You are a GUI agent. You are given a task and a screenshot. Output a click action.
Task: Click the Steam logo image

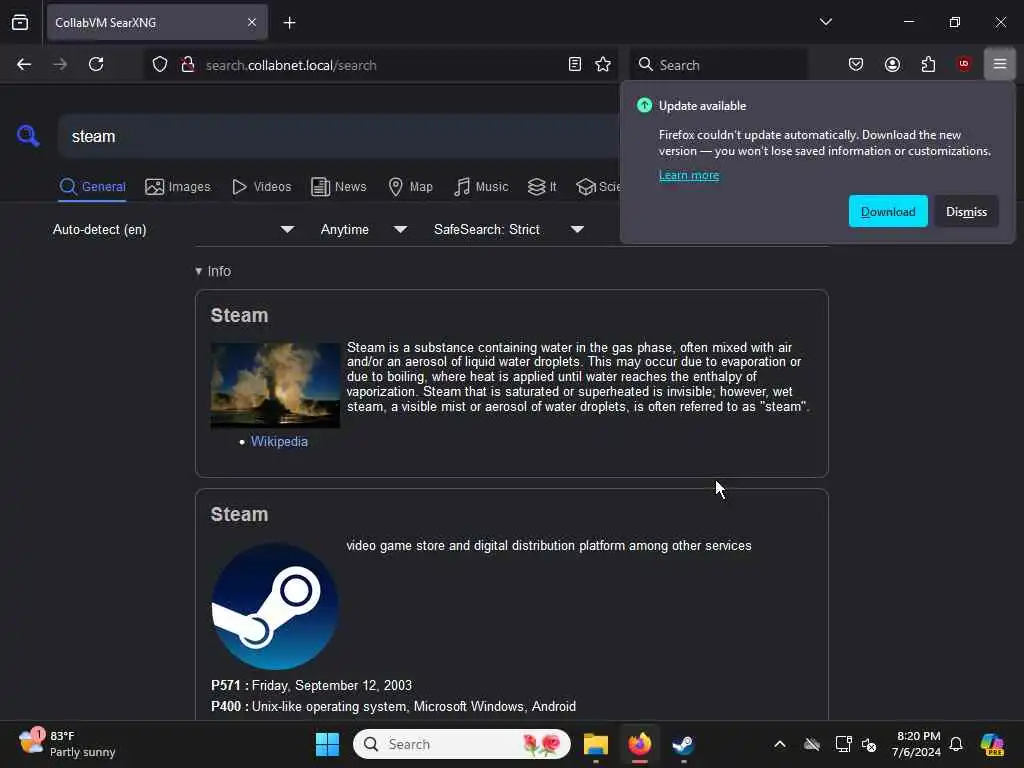tap(275, 606)
